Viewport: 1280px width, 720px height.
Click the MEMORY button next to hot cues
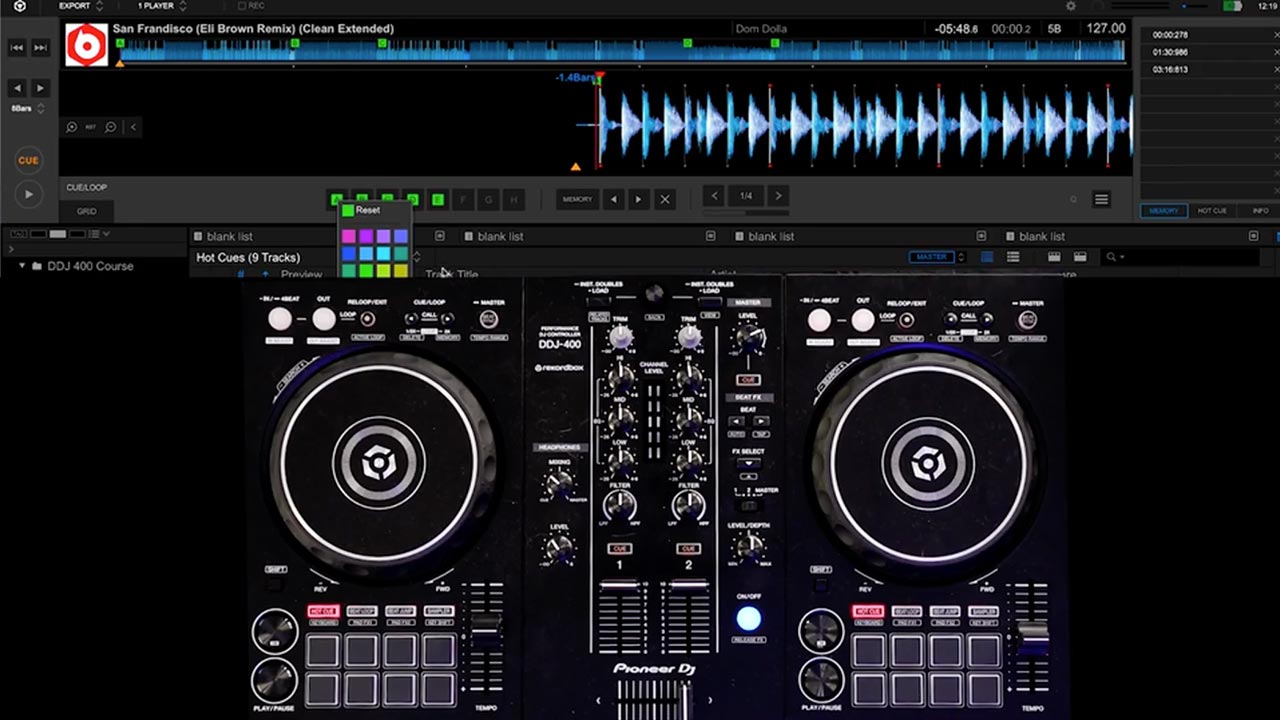pos(577,200)
